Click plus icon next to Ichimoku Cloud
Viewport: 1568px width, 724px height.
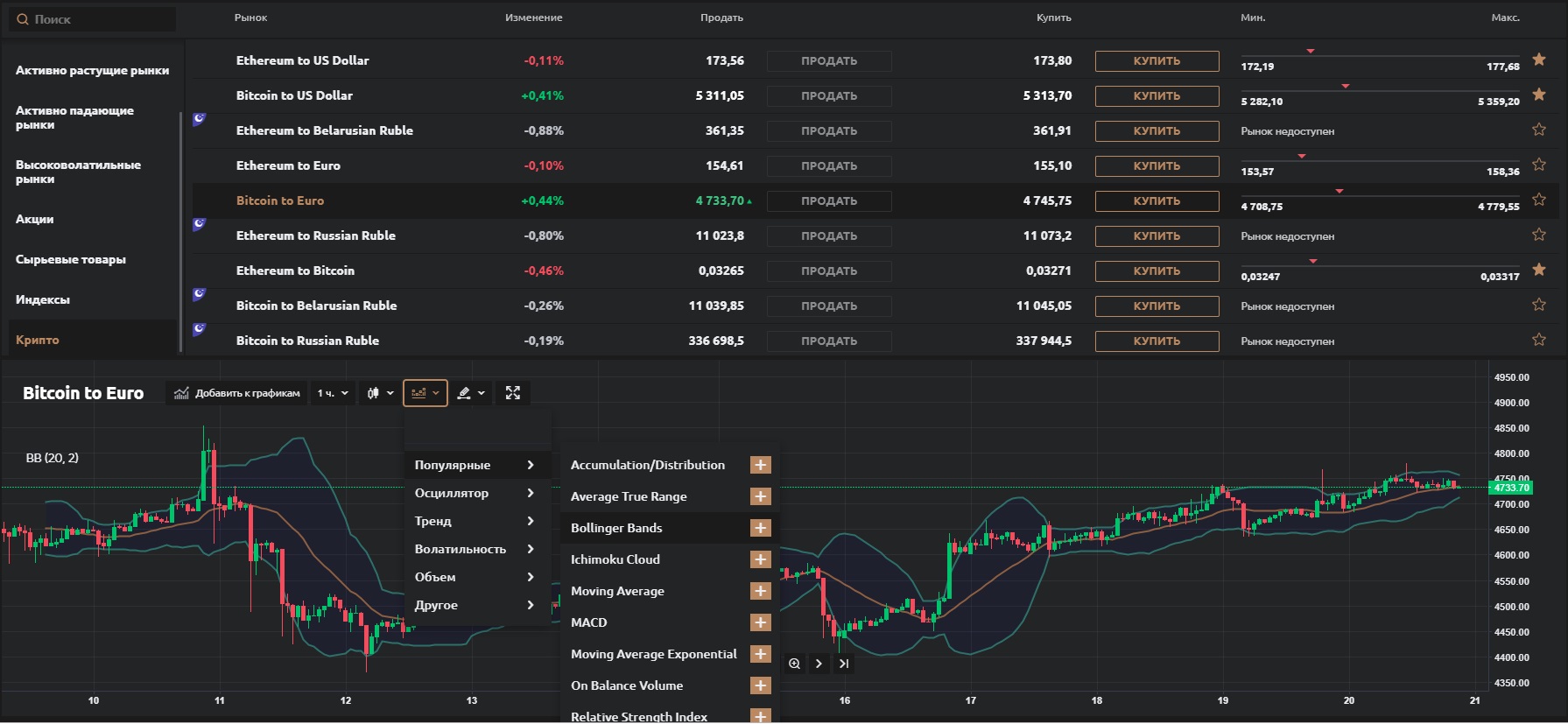pos(760,559)
